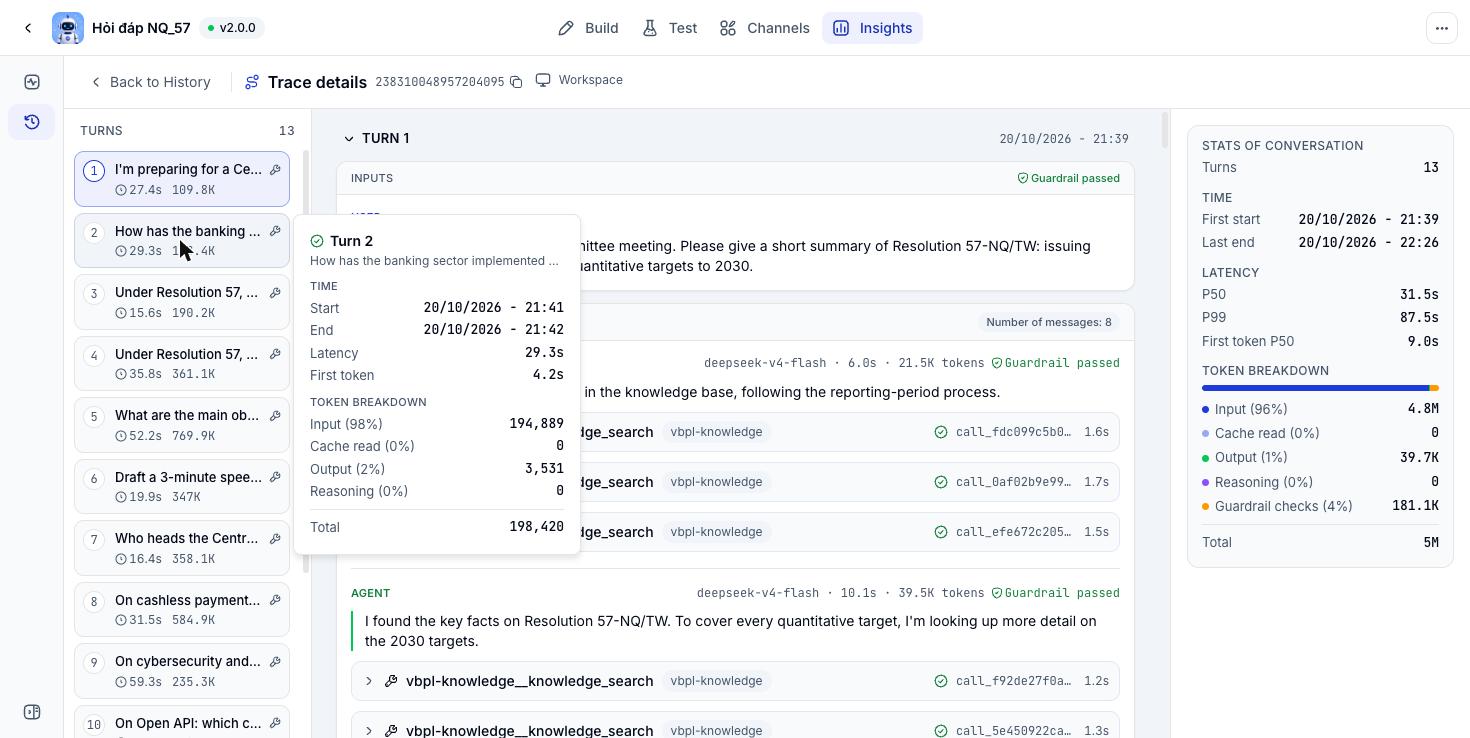Select turn 7 "Who heads the Centr…"

click(182, 548)
